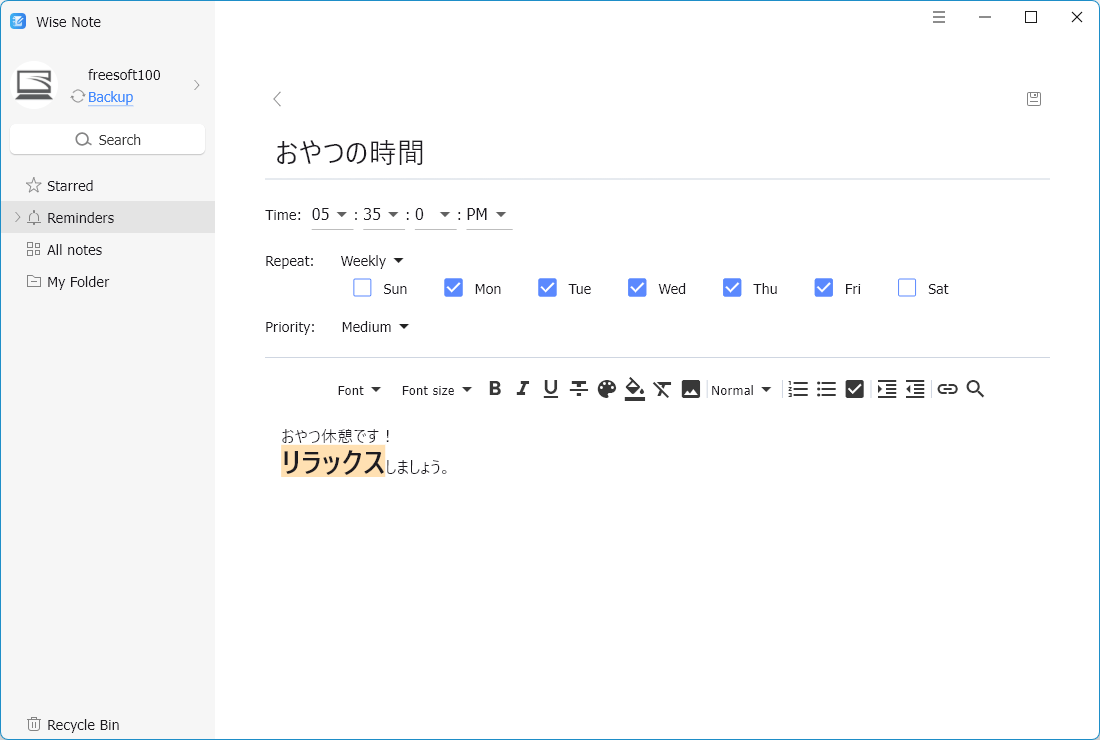
Task: Open the Recycle Bin
Action: click(x=82, y=725)
